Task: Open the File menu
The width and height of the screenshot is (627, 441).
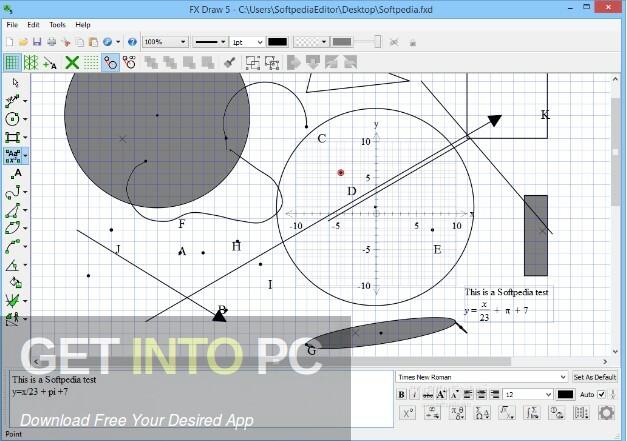Action: (12, 25)
